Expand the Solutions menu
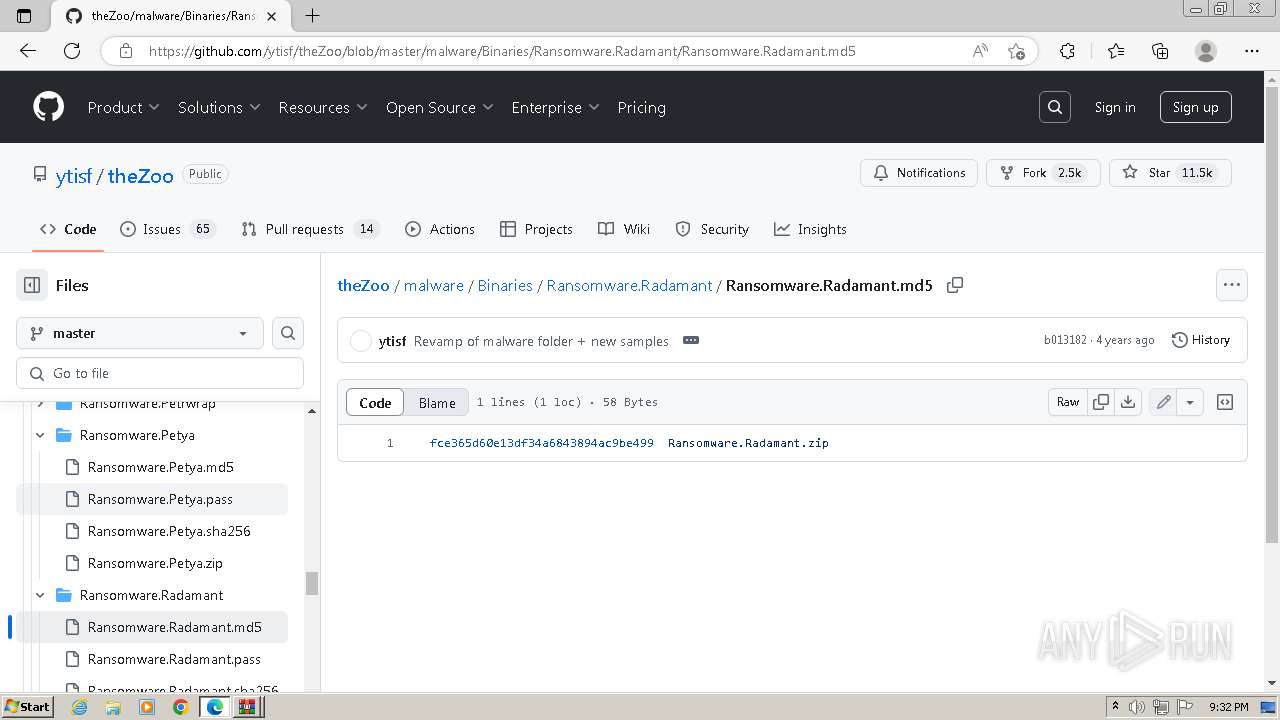The height and width of the screenshot is (720, 1280). (x=219, y=107)
